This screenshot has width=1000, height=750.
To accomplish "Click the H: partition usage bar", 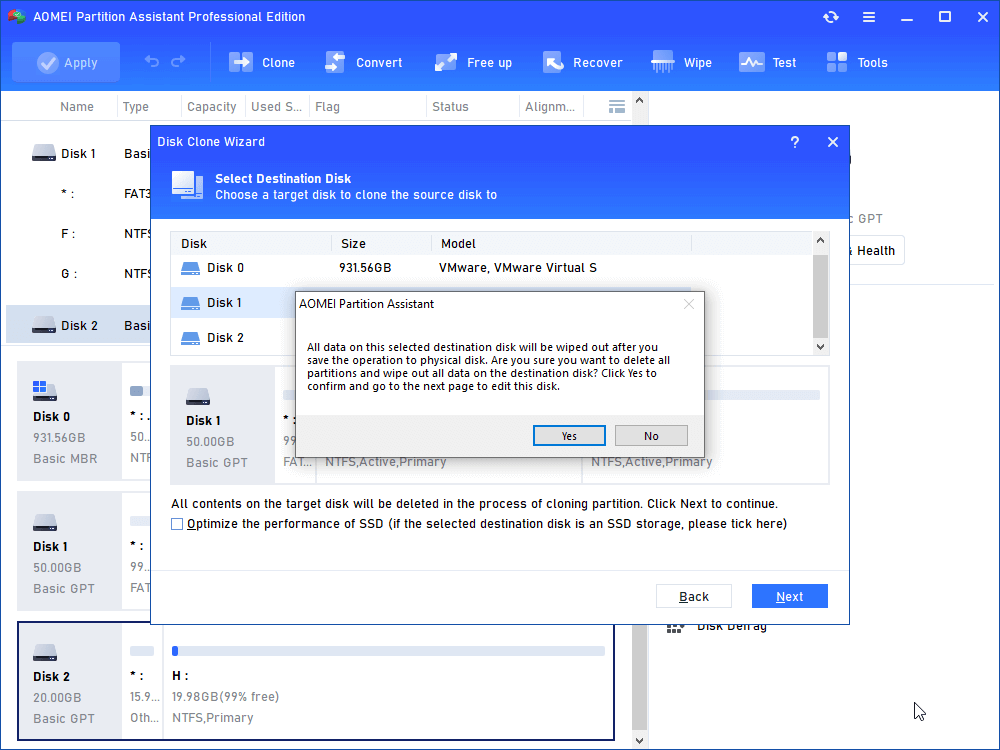I will point(388,651).
